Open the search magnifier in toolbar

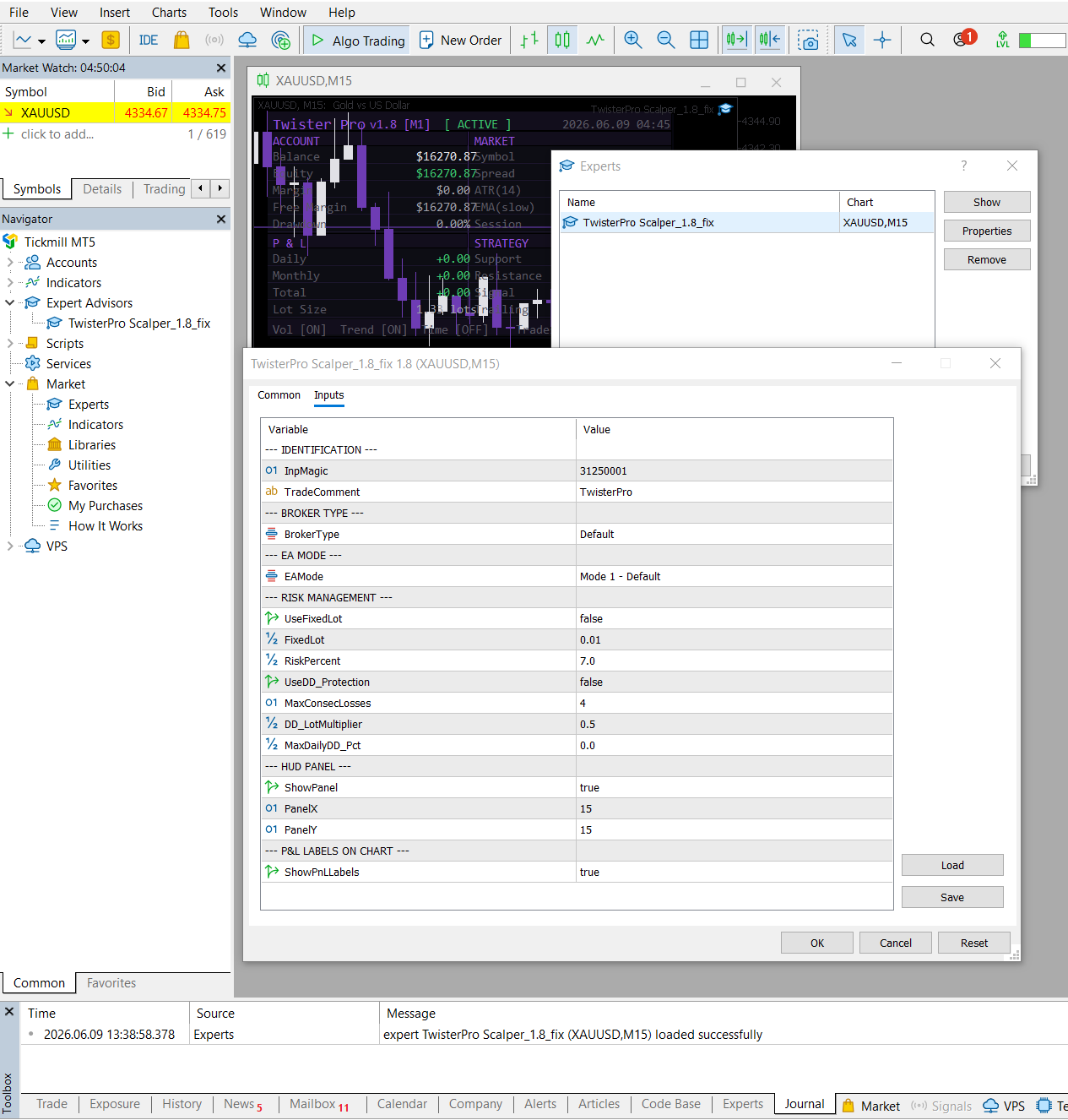[927, 40]
